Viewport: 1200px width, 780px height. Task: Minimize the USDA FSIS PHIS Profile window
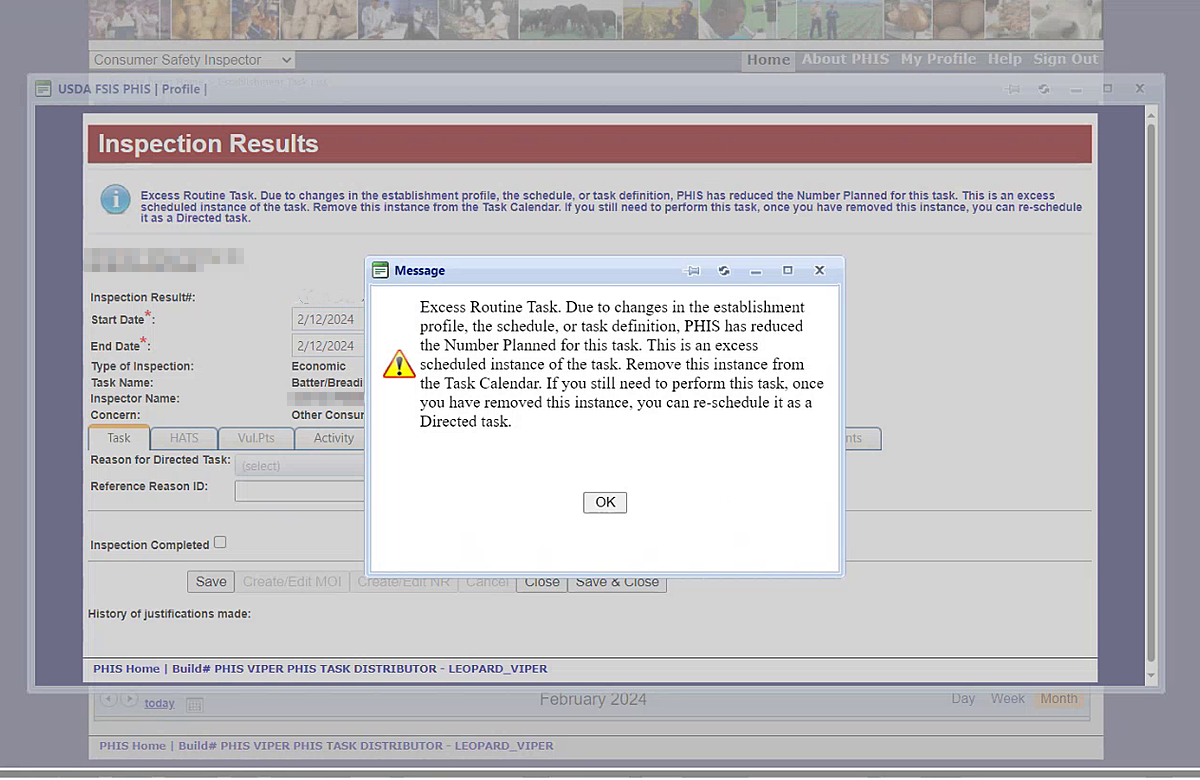(x=1076, y=89)
